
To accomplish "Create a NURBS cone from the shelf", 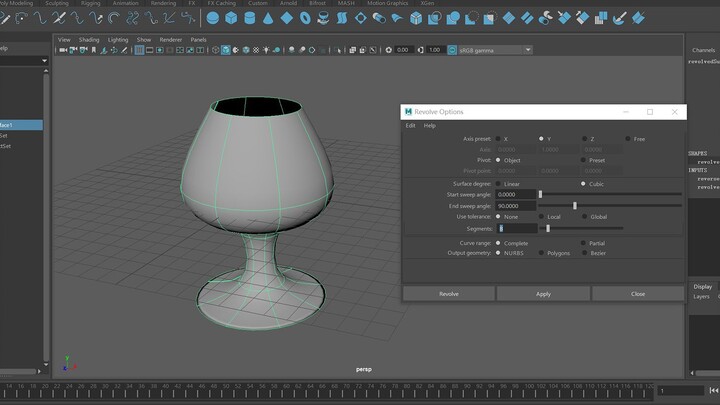I will pyautogui.click(x=268, y=18).
